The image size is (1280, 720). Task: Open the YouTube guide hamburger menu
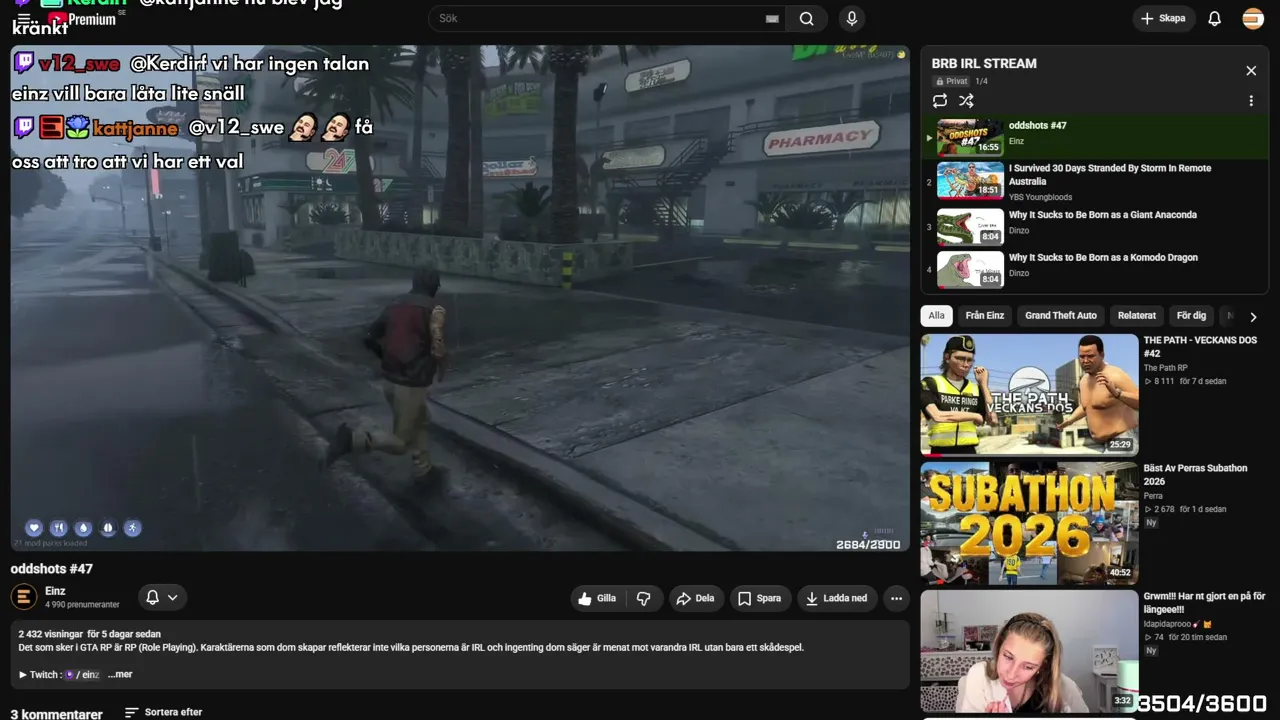pos(23,19)
